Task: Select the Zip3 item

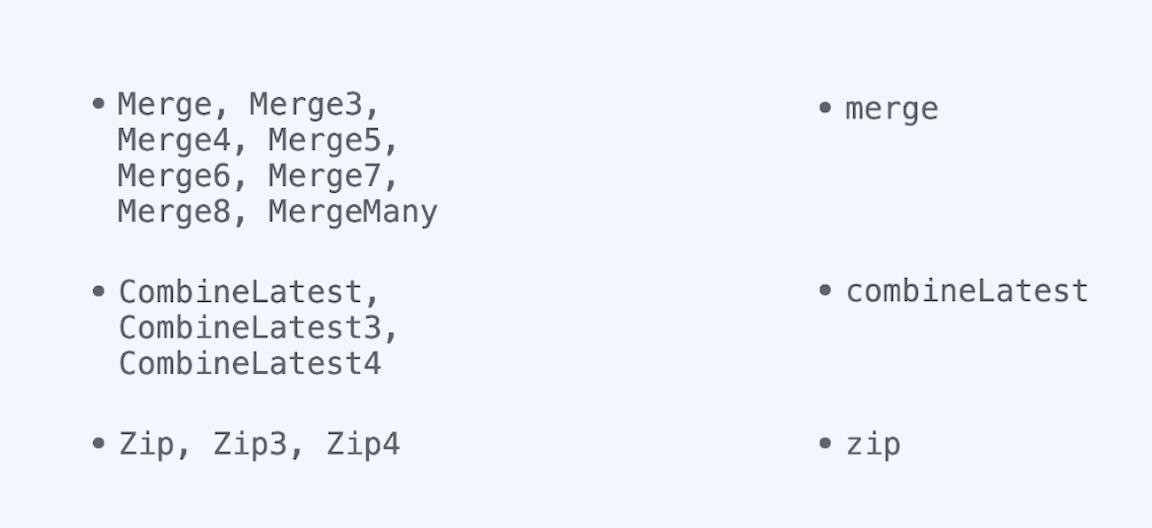Action: 250,444
